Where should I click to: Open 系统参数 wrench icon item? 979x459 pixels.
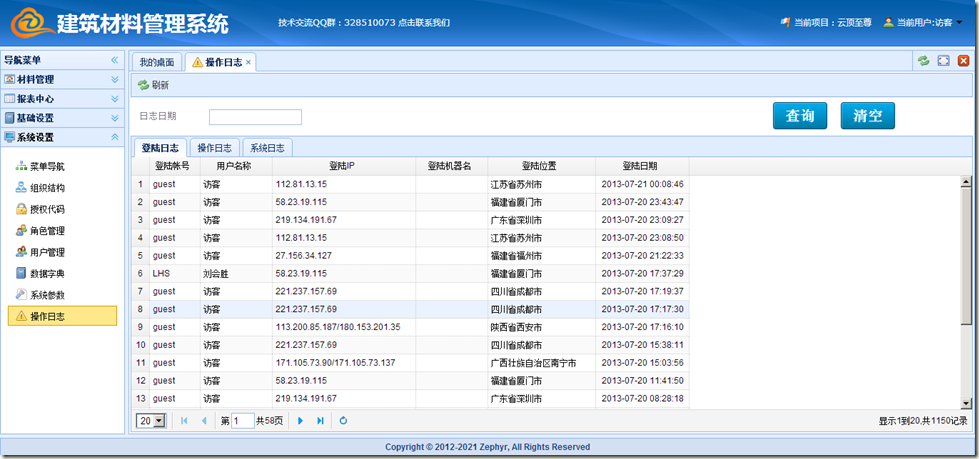[21, 295]
